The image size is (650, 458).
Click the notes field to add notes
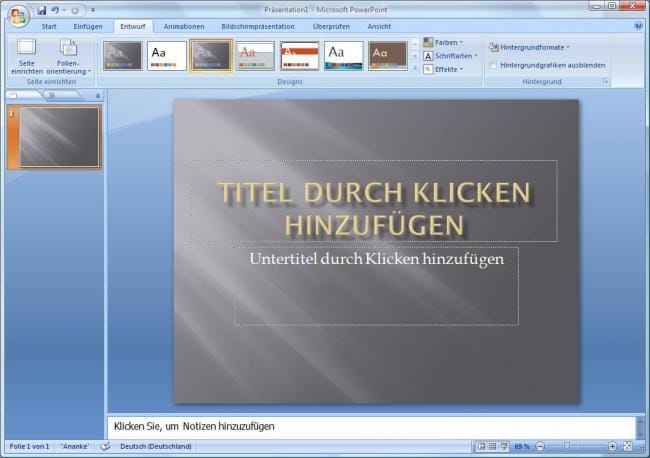(x=371, y=426)
